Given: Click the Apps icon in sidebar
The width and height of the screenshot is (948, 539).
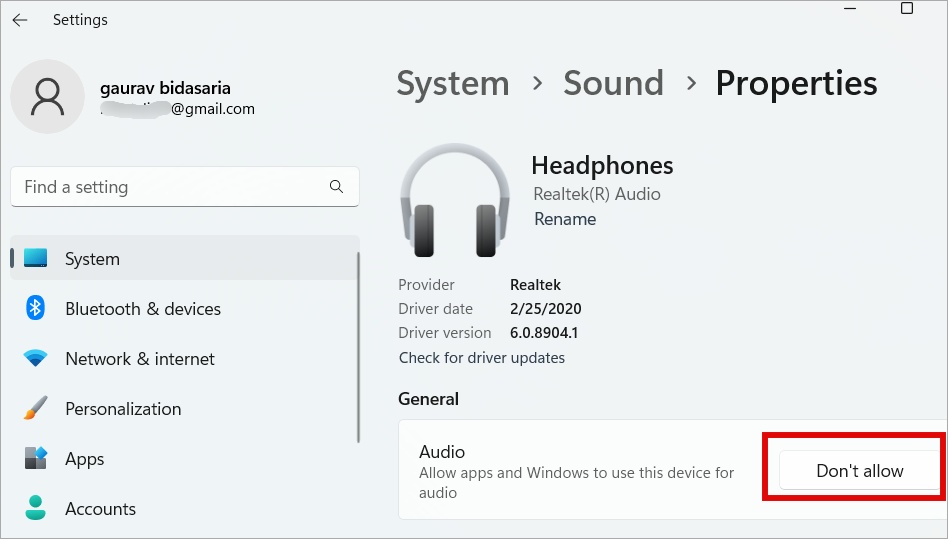Looking at the screenshot, I should pos(36,459).
